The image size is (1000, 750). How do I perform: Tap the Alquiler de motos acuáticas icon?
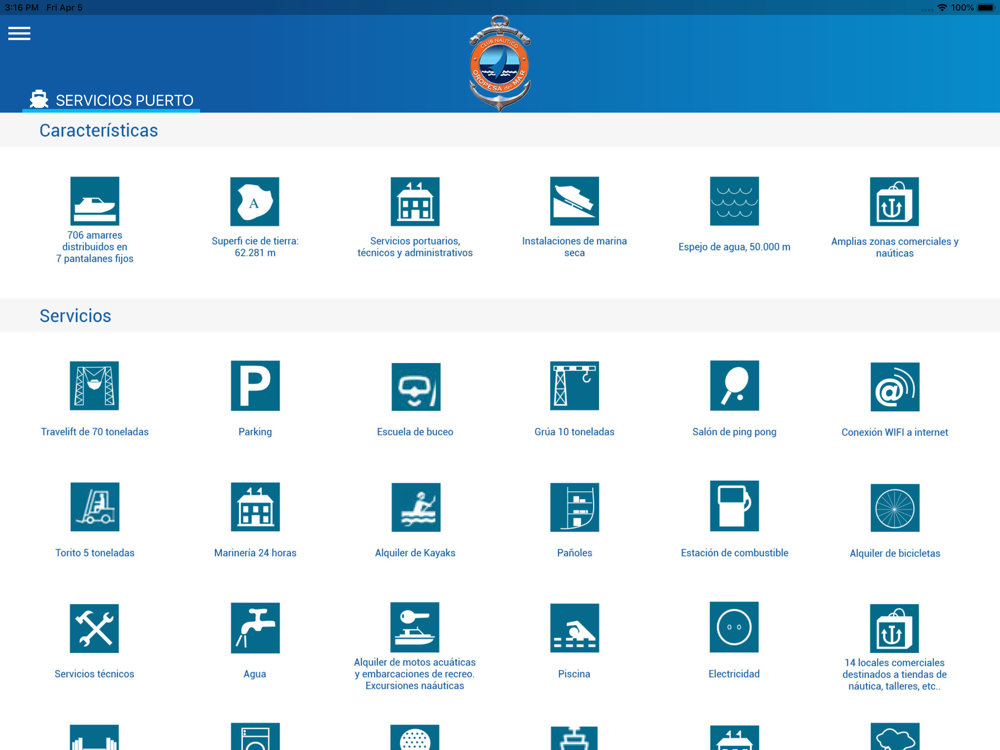(415, 627)
